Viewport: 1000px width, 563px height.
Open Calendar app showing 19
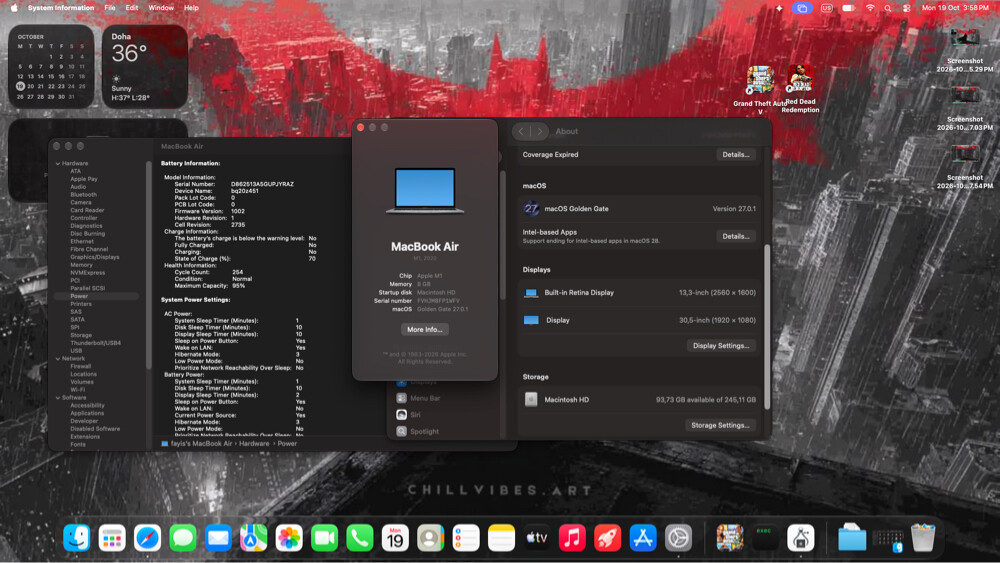pos(395,538)
